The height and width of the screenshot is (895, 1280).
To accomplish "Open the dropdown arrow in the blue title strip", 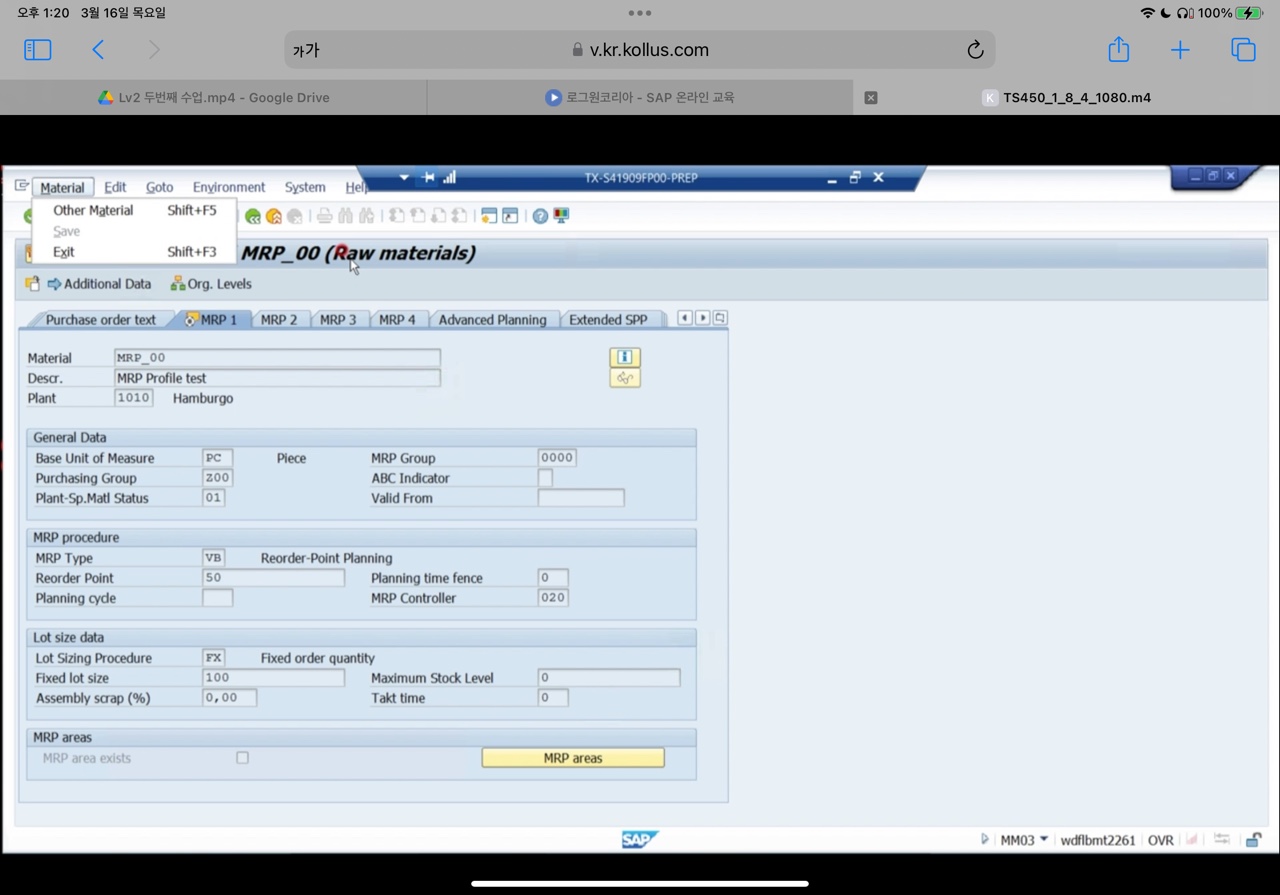I will (404, 177).
